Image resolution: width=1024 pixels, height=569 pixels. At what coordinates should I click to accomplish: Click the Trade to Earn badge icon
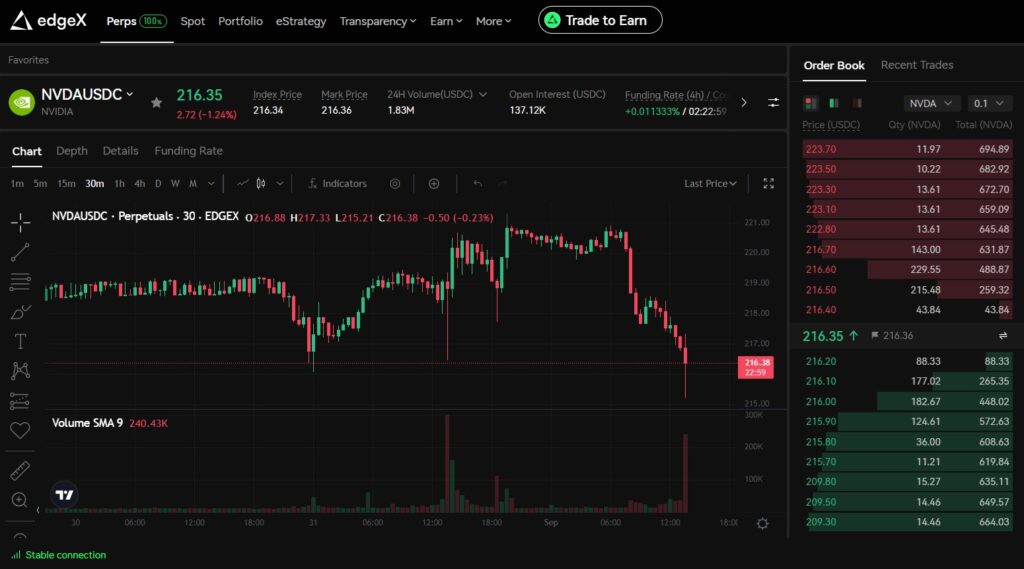click(552, 20)
